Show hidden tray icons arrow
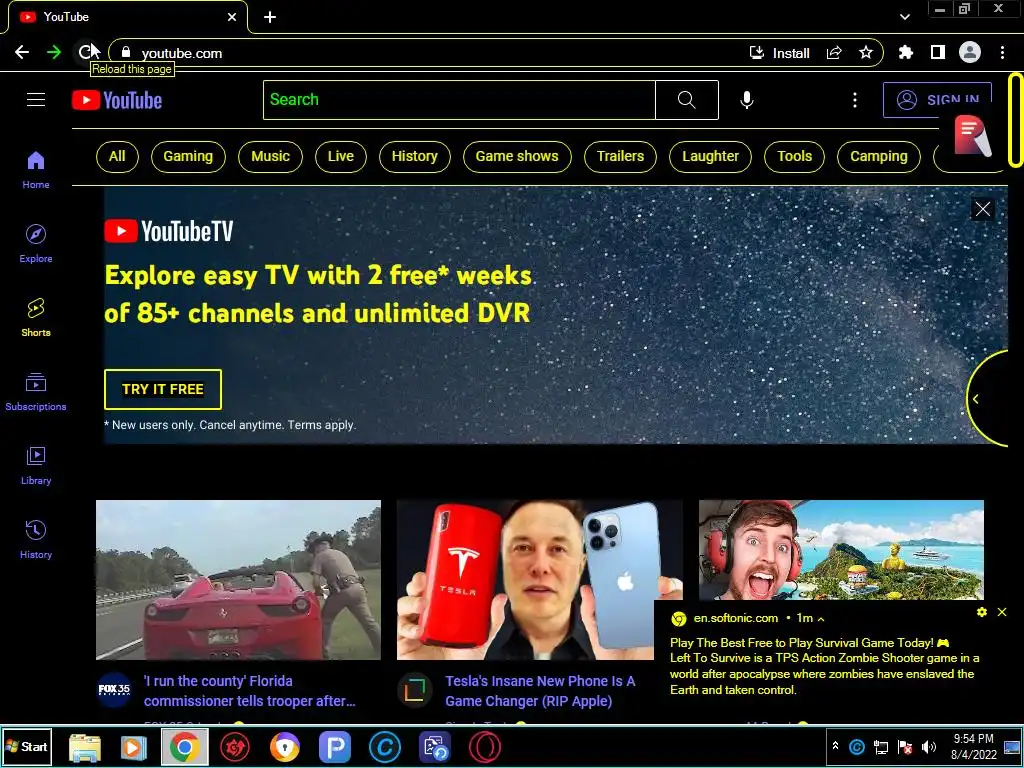This screenshot has height=768, width=1024. pos(835,746)
